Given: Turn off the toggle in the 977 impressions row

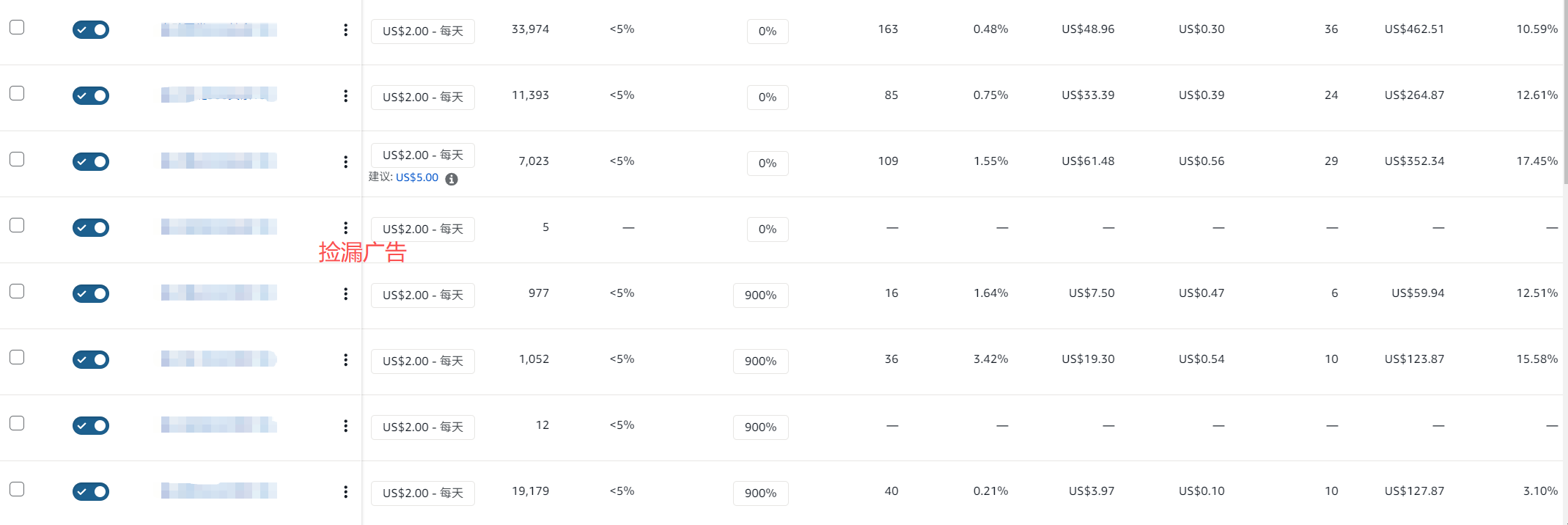Looking at the screenshot, I should coord(91,294).
